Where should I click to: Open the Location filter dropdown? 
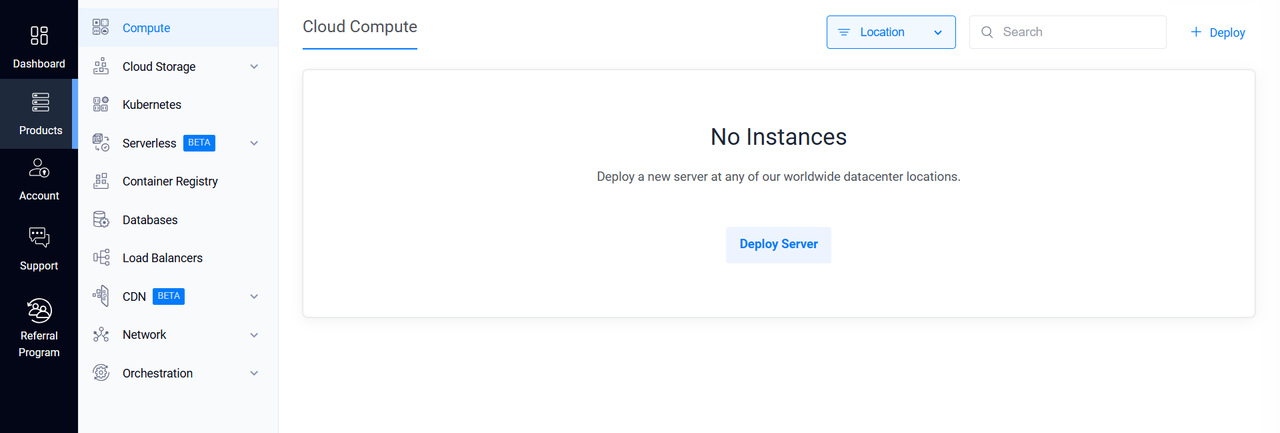coord(891,32)
